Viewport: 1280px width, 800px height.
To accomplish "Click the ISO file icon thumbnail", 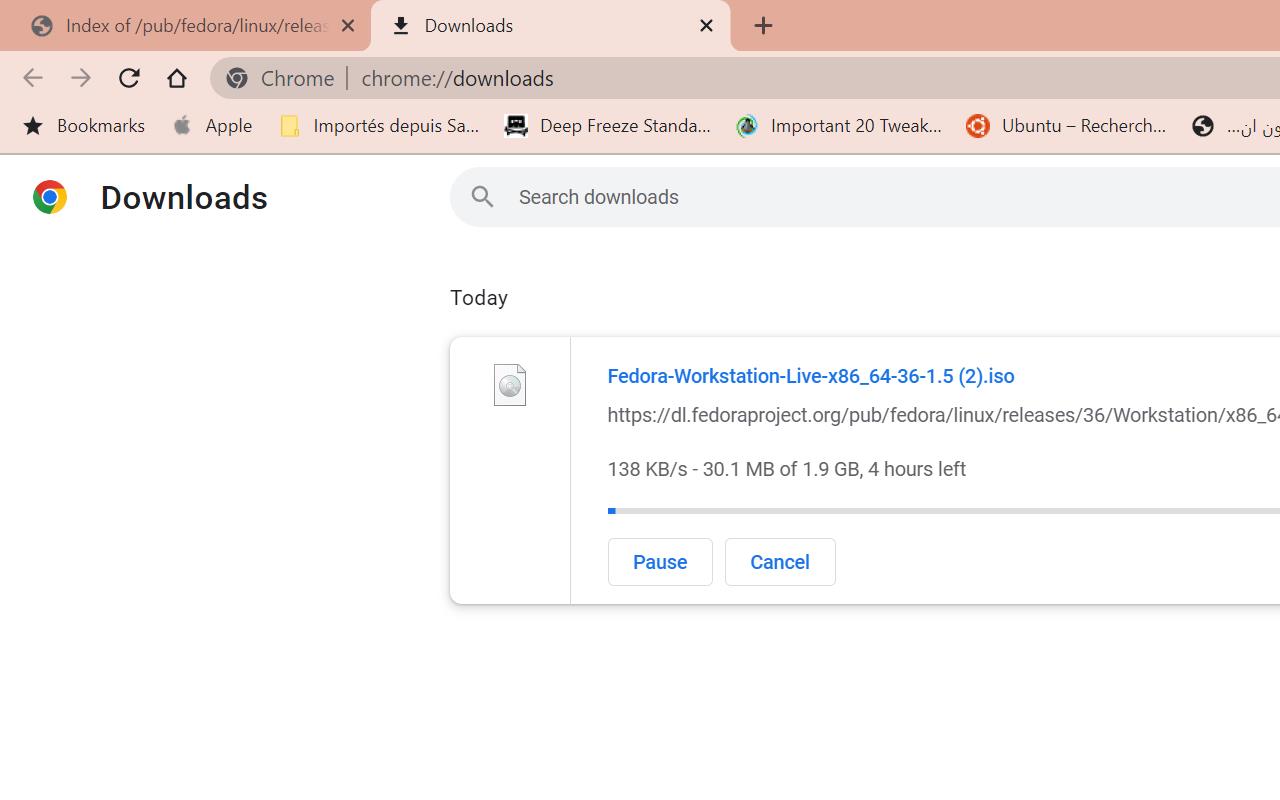I will [x=509, y=385].
